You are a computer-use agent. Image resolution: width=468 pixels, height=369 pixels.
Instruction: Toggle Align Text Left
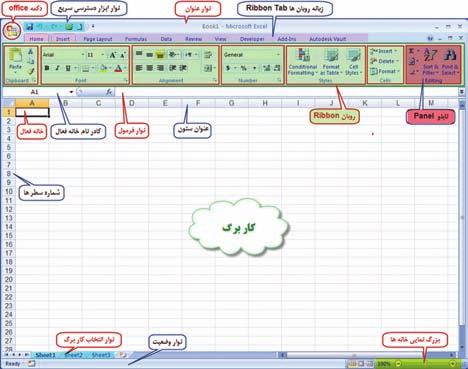tap(139, 68)
